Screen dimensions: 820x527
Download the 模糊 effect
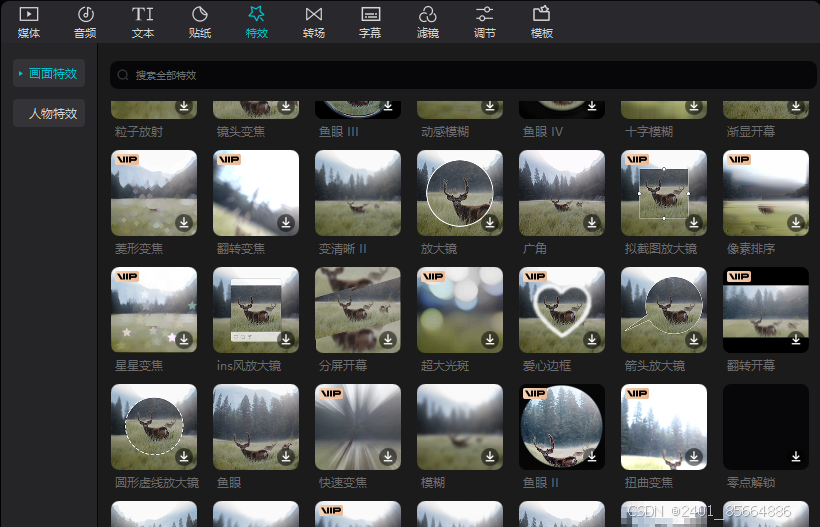tap(489, 456)
